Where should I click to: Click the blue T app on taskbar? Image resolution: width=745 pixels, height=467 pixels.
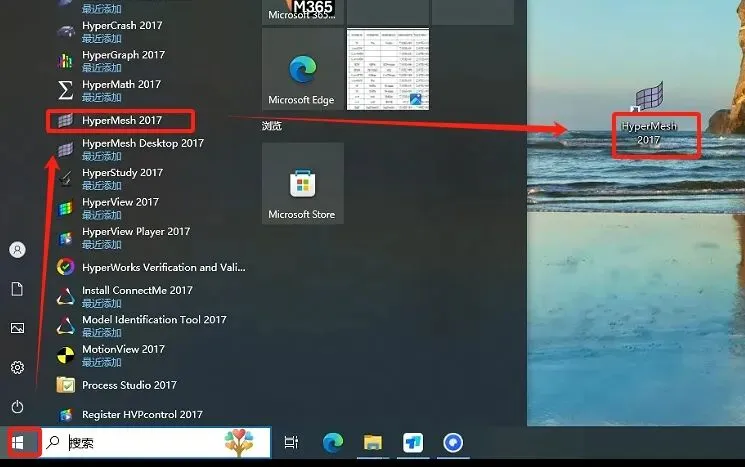pyautogui.click(x=413, y=443)
